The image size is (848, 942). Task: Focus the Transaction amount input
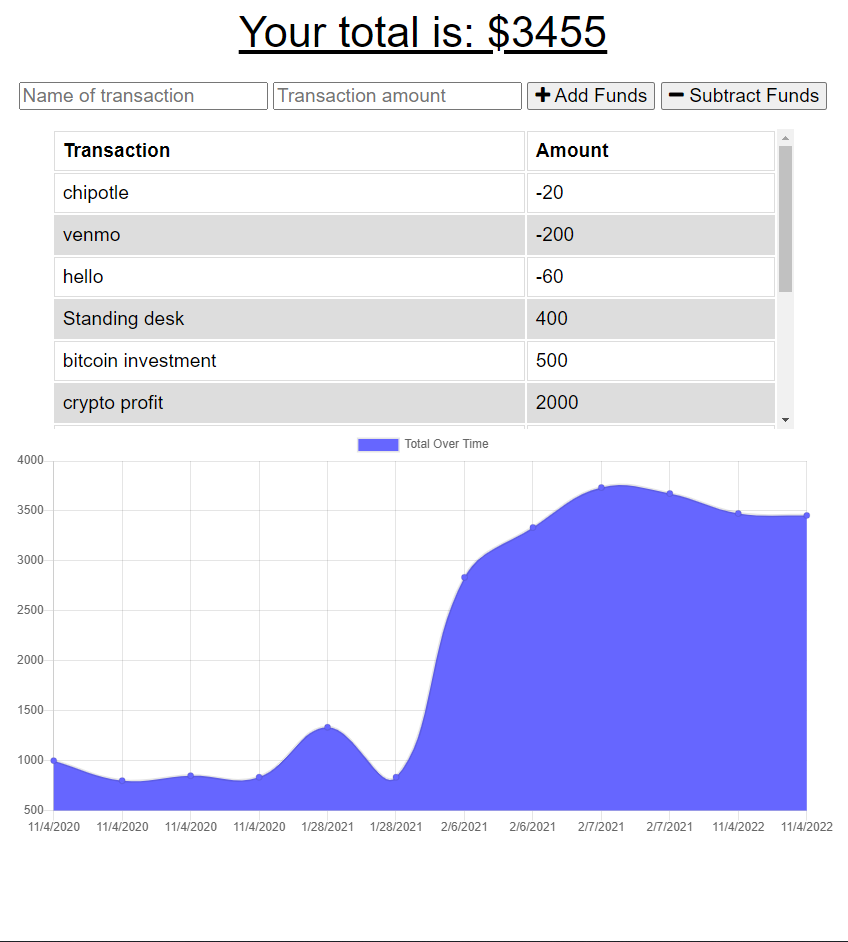(397, 96)
